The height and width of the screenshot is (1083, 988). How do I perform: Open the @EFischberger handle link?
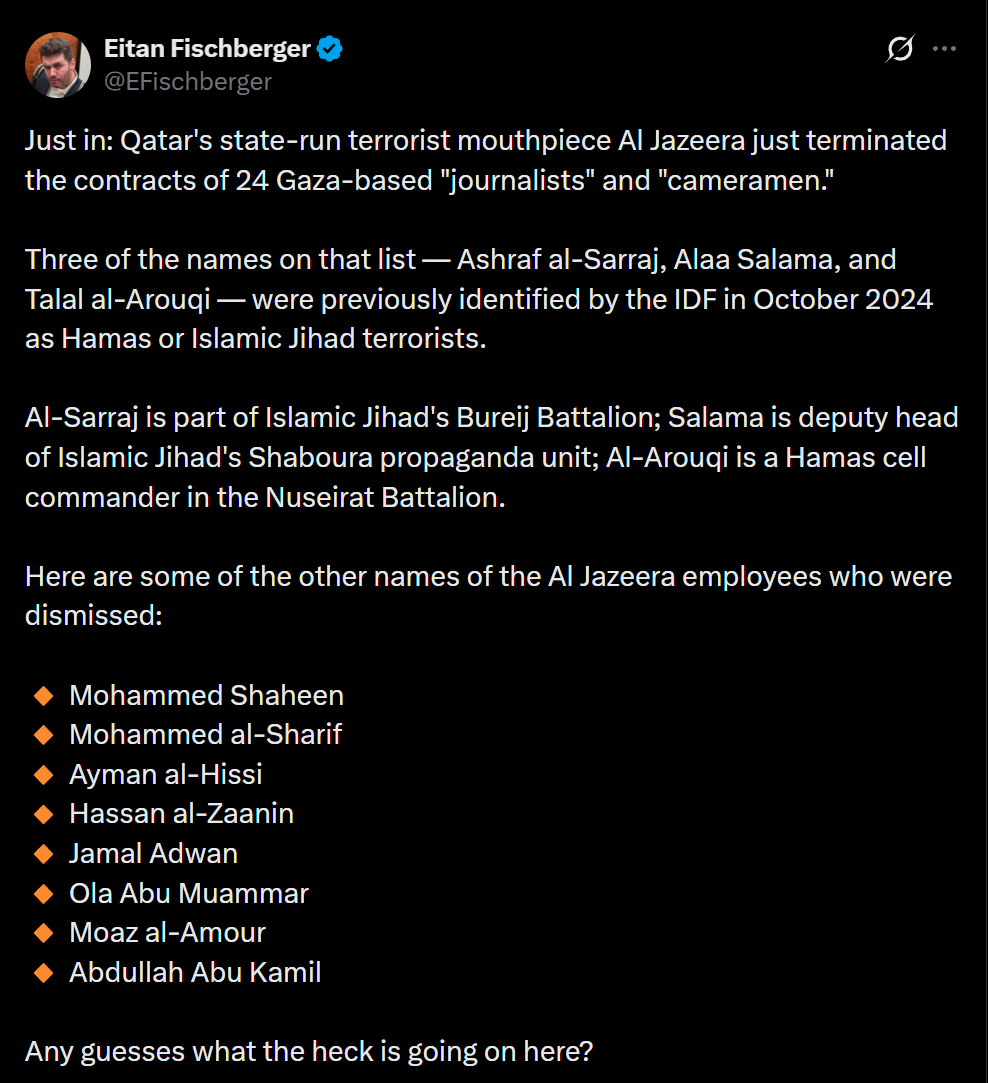pos(188,82)
